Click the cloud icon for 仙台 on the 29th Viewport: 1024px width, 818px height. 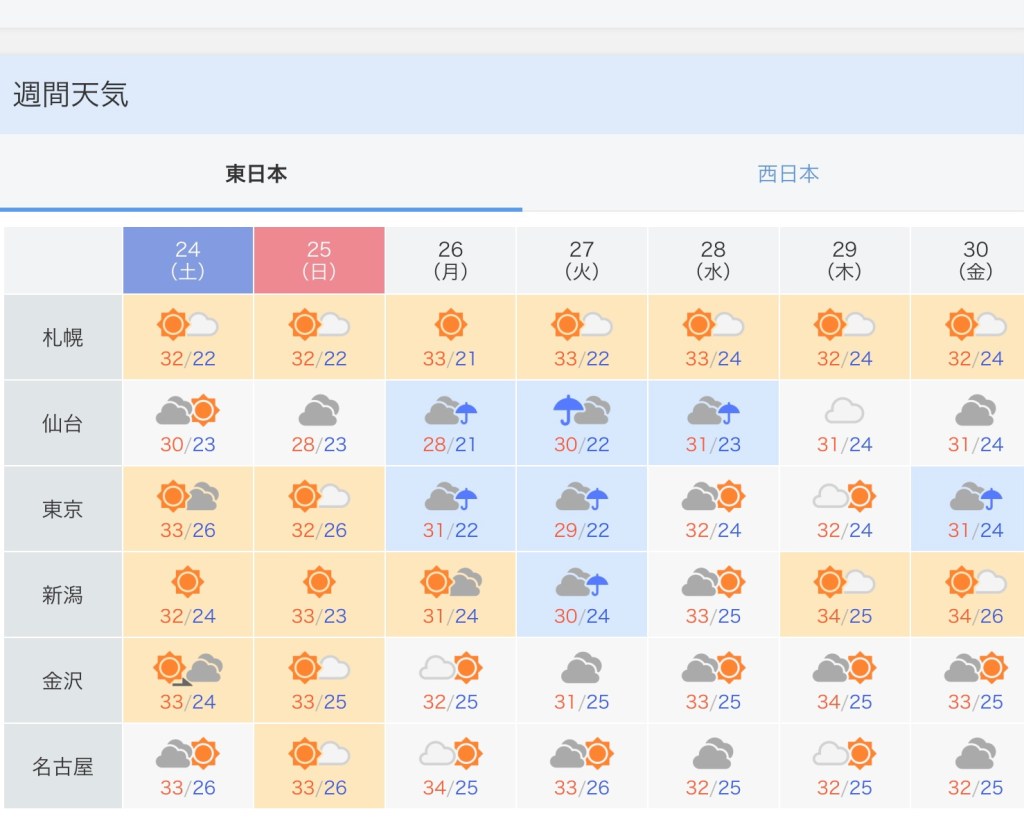click(x=844, y=410)
